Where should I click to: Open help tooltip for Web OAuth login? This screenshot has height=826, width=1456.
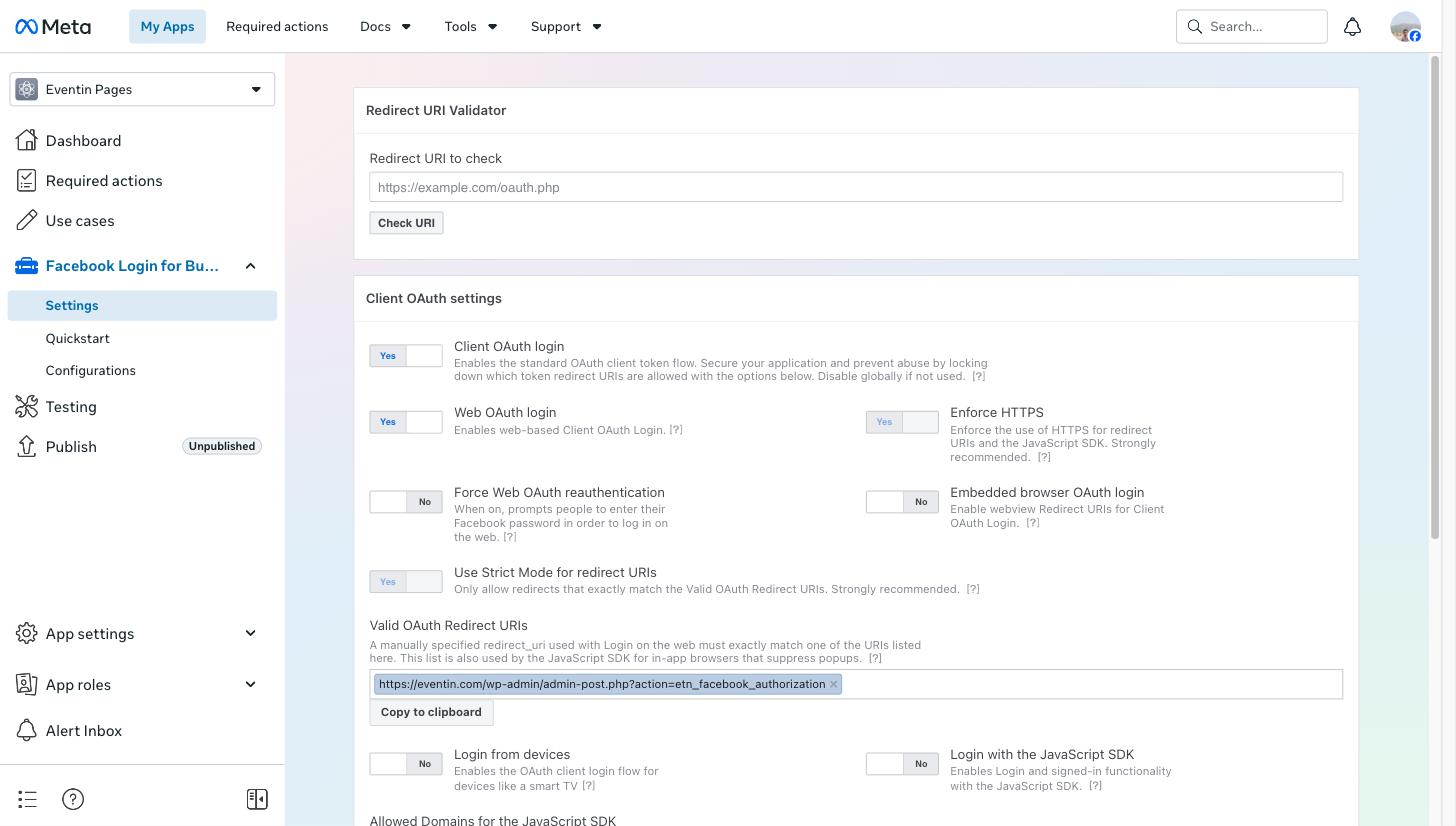(x=676, y=430)
